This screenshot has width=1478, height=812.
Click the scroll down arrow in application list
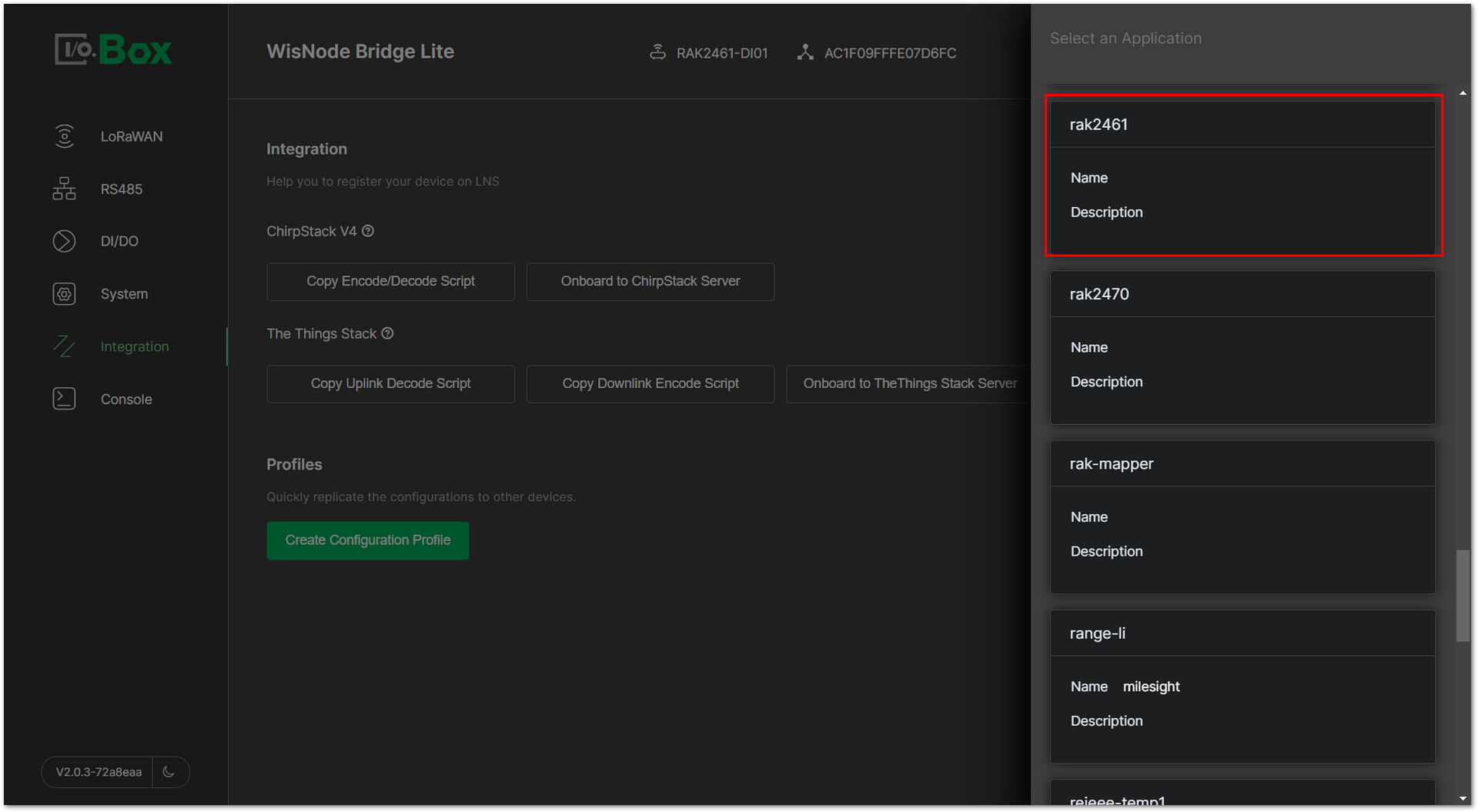(x=1463, y=799)
